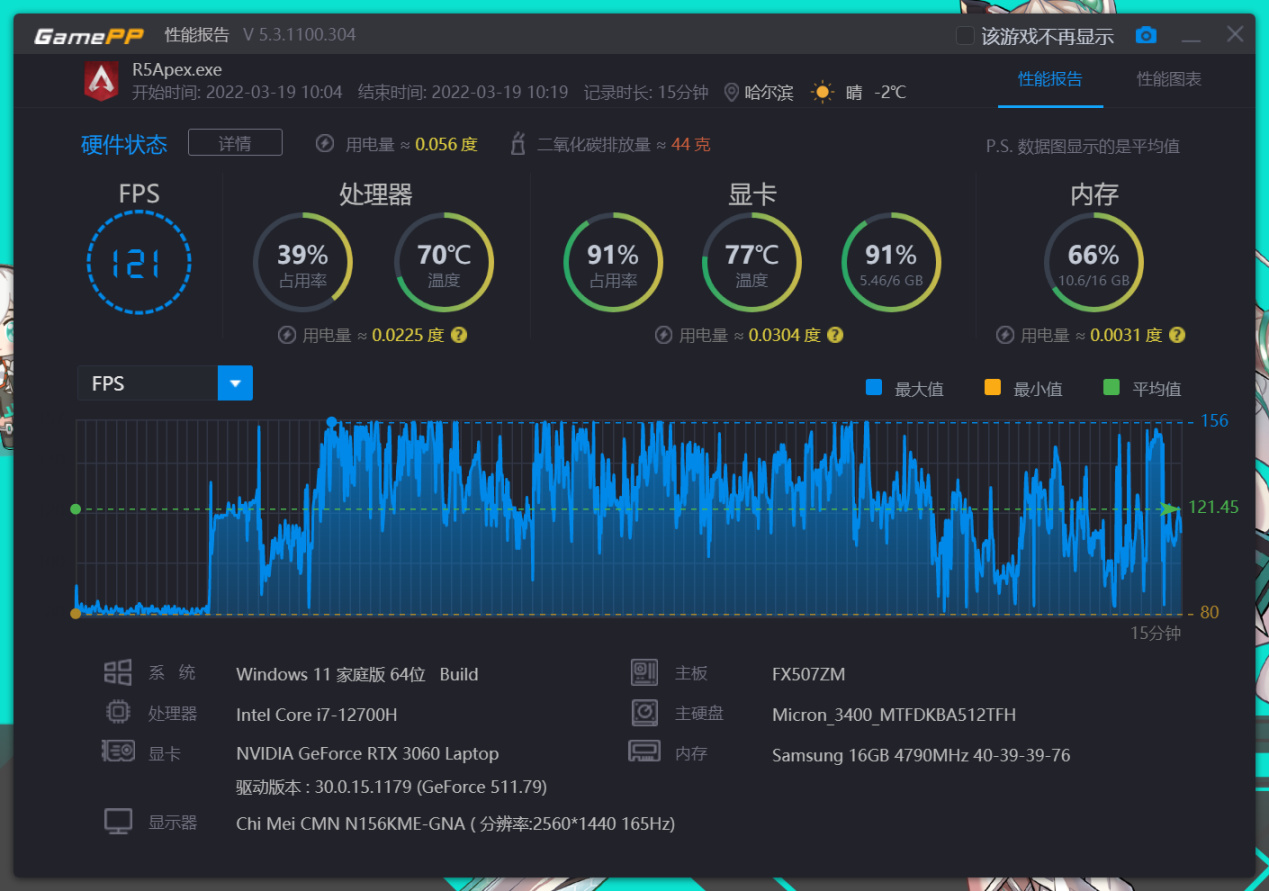The height and width of the screenshot is (891, 1269).
Task: Click the help icon for graphics card power usage
Action: (835, 335)
